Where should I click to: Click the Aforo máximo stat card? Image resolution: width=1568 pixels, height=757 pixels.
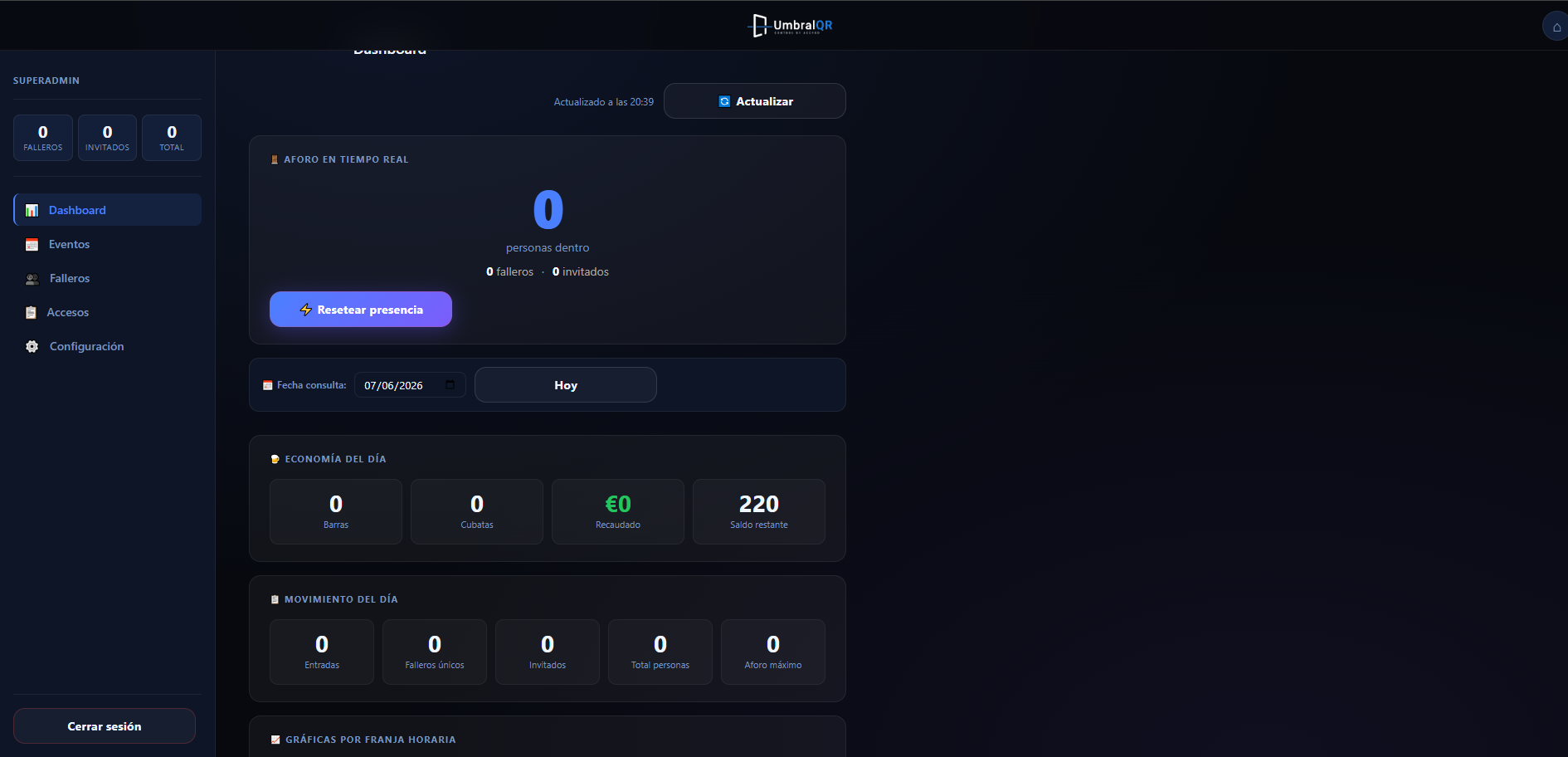[773, 652]
